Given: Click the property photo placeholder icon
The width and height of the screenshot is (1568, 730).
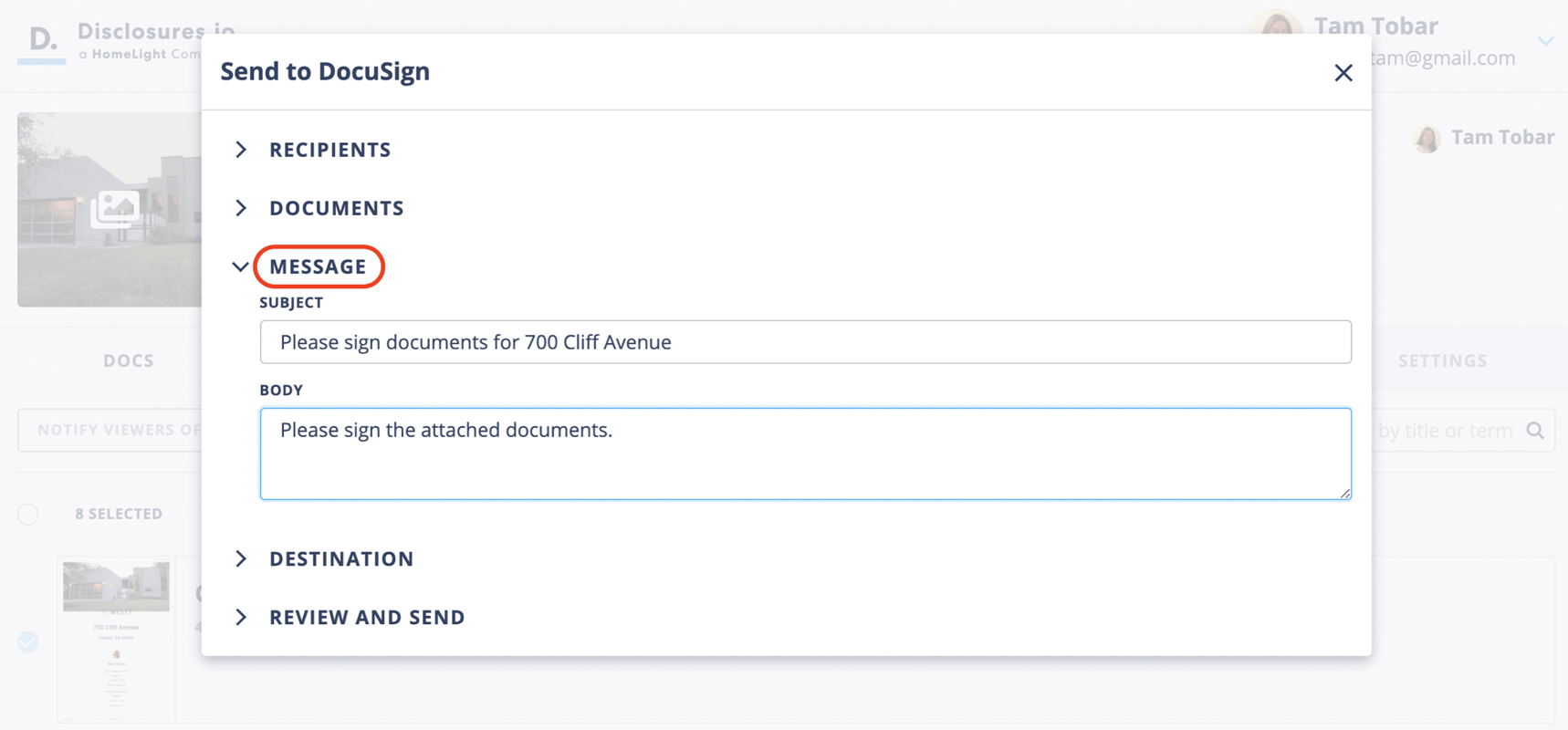Looking at the screenshot, I should 115,209.
